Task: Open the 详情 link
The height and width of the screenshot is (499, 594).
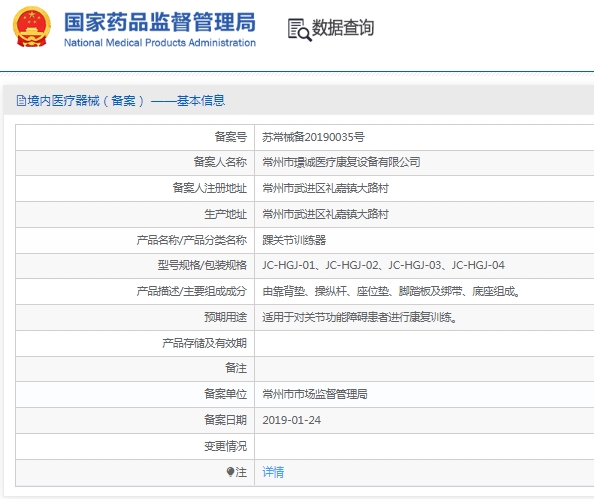Action: coord(273,472)
